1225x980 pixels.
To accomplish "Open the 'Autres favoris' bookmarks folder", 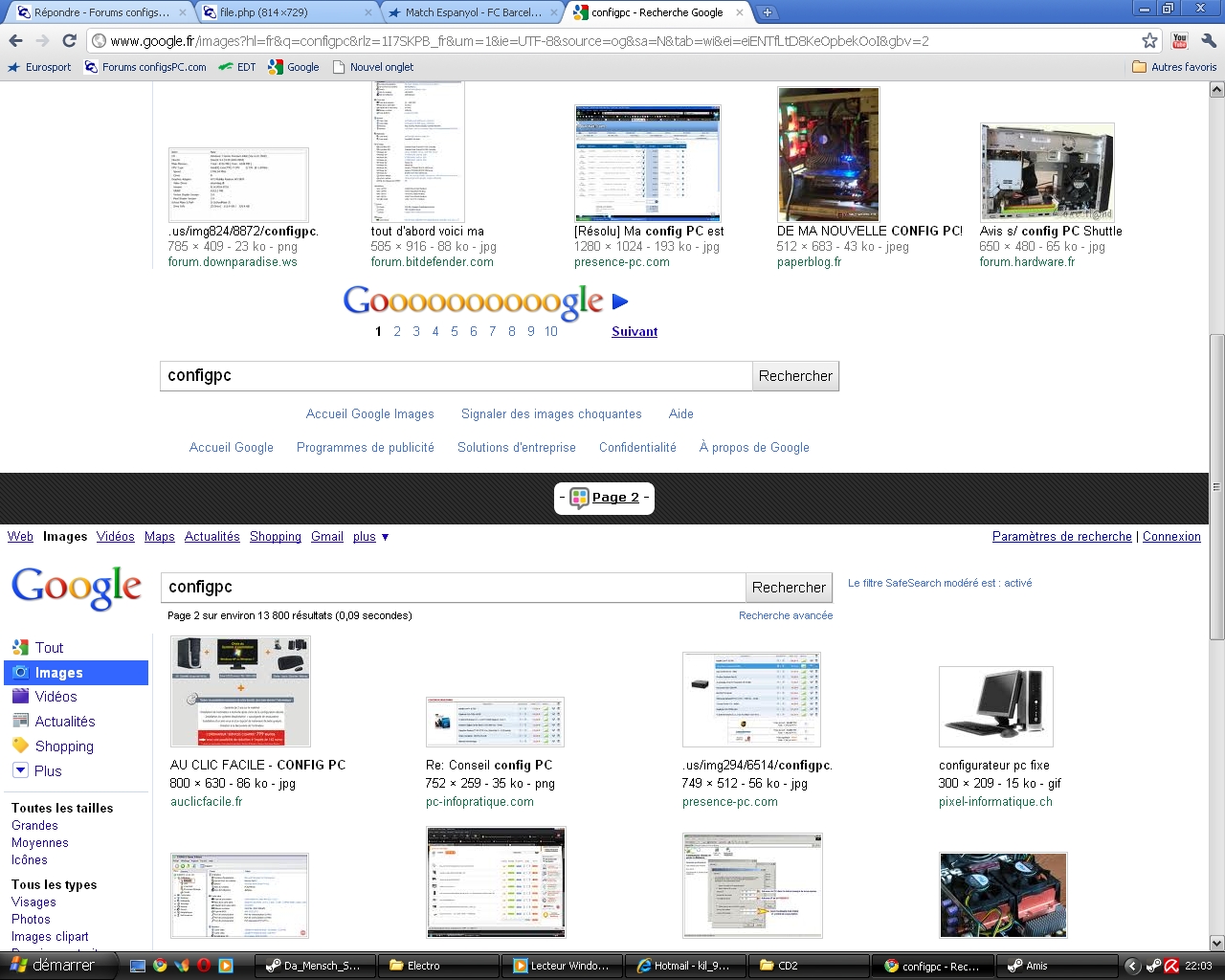I will [x=1174, y=67].
